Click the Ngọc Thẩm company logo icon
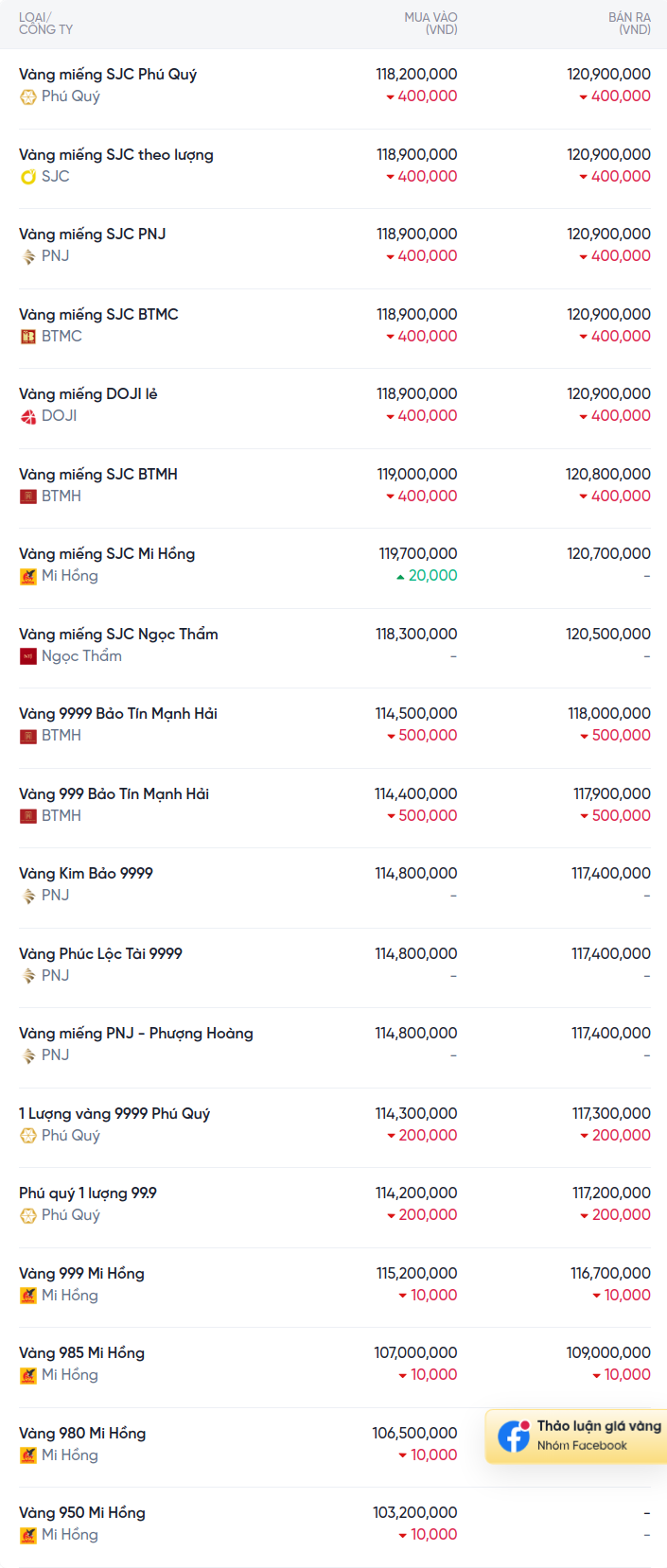This screenshot has width=667, height=1568. coord(28,656)
